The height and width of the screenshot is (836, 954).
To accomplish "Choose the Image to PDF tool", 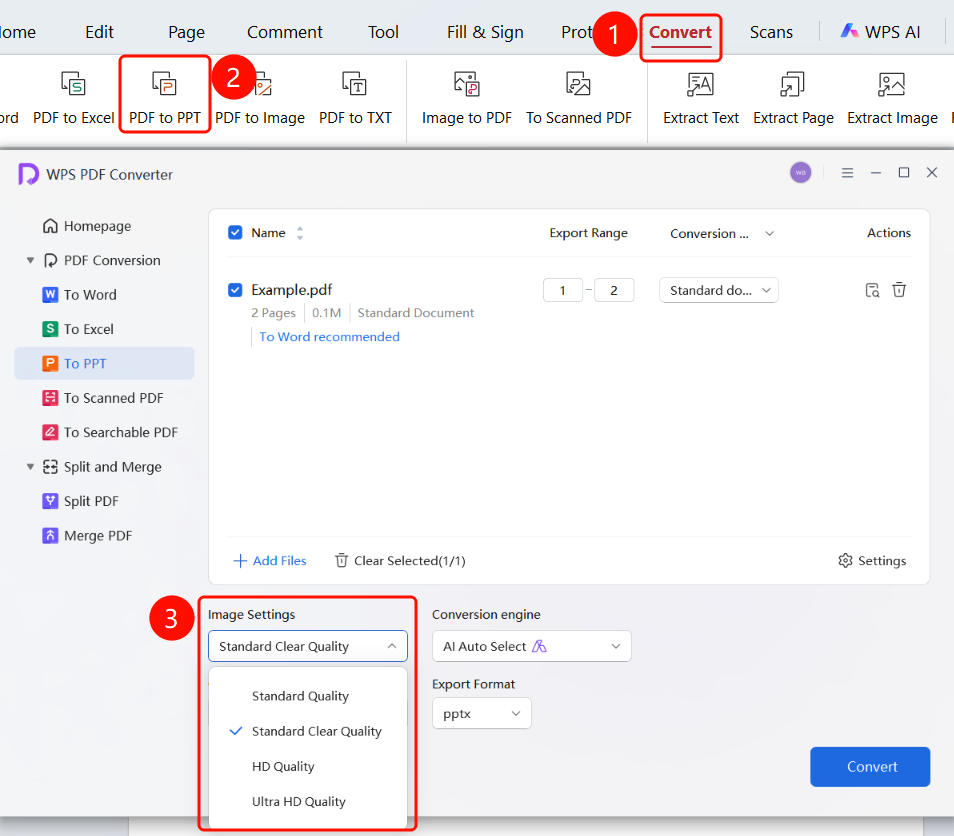I will click(467, 95).
